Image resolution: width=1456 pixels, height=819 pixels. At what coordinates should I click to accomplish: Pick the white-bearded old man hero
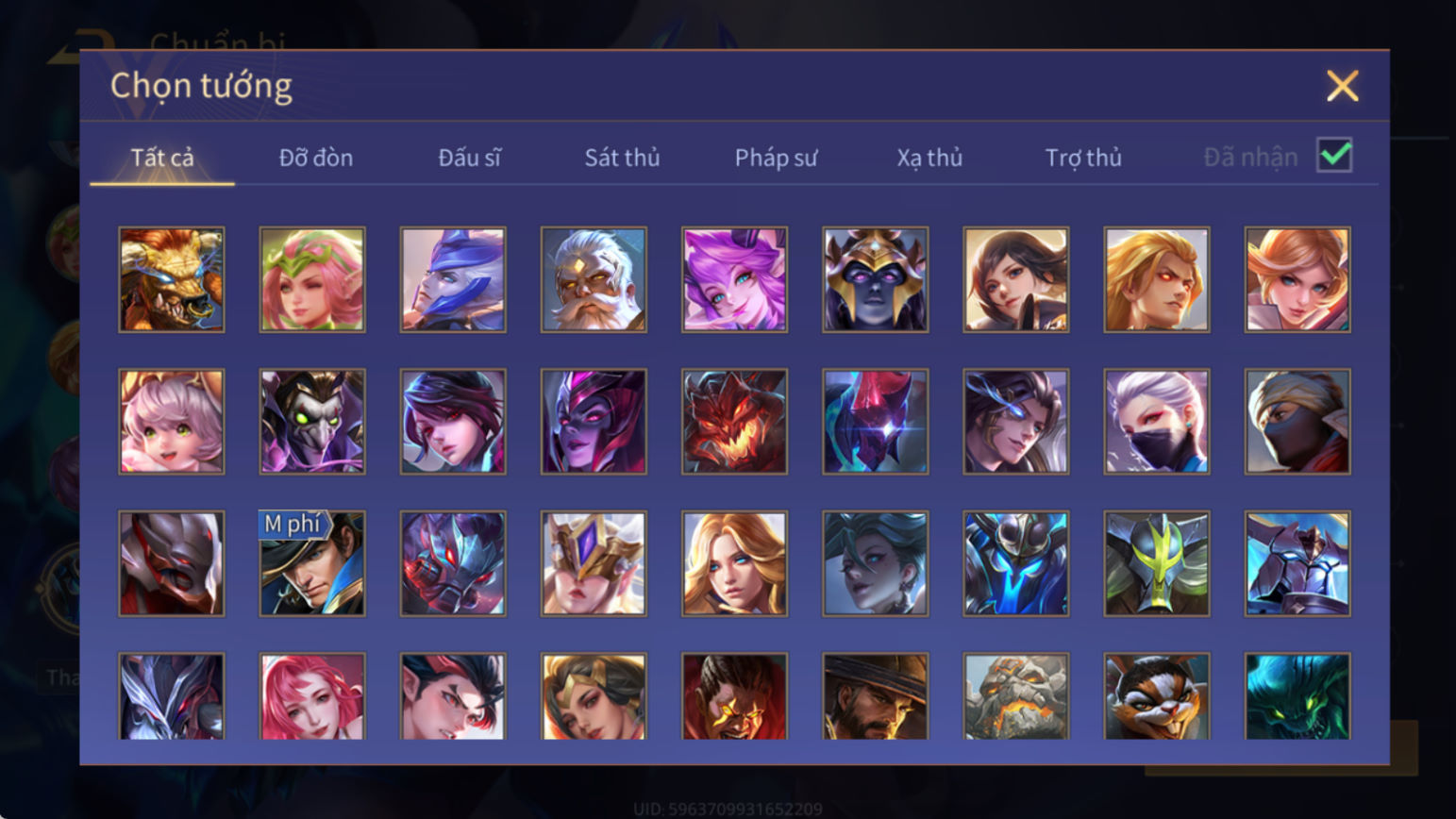pos(594,279)
